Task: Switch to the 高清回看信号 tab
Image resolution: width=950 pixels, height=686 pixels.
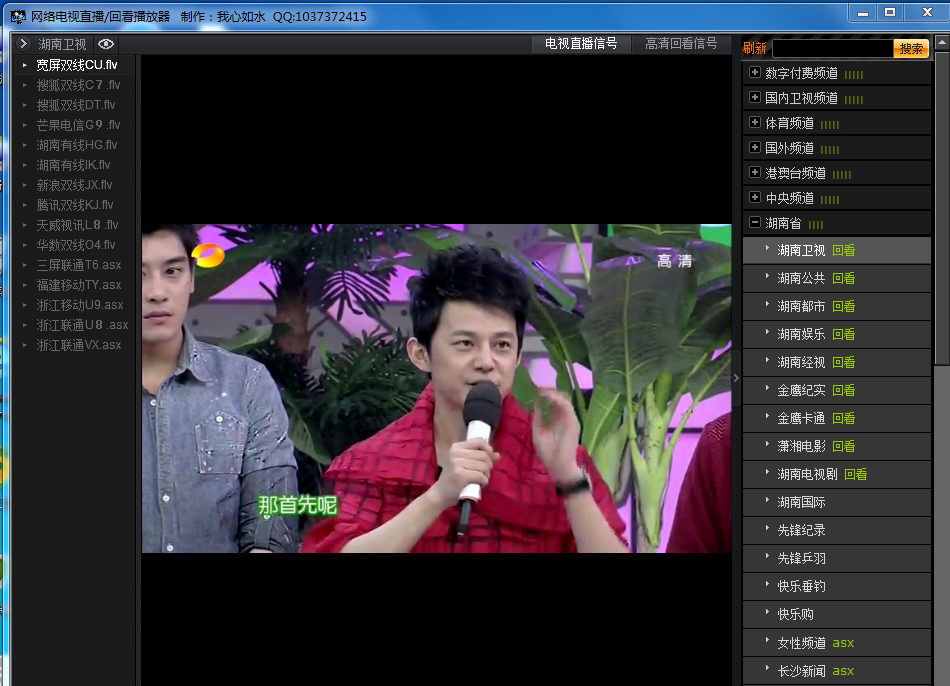Action: click(x=681, y=44)
